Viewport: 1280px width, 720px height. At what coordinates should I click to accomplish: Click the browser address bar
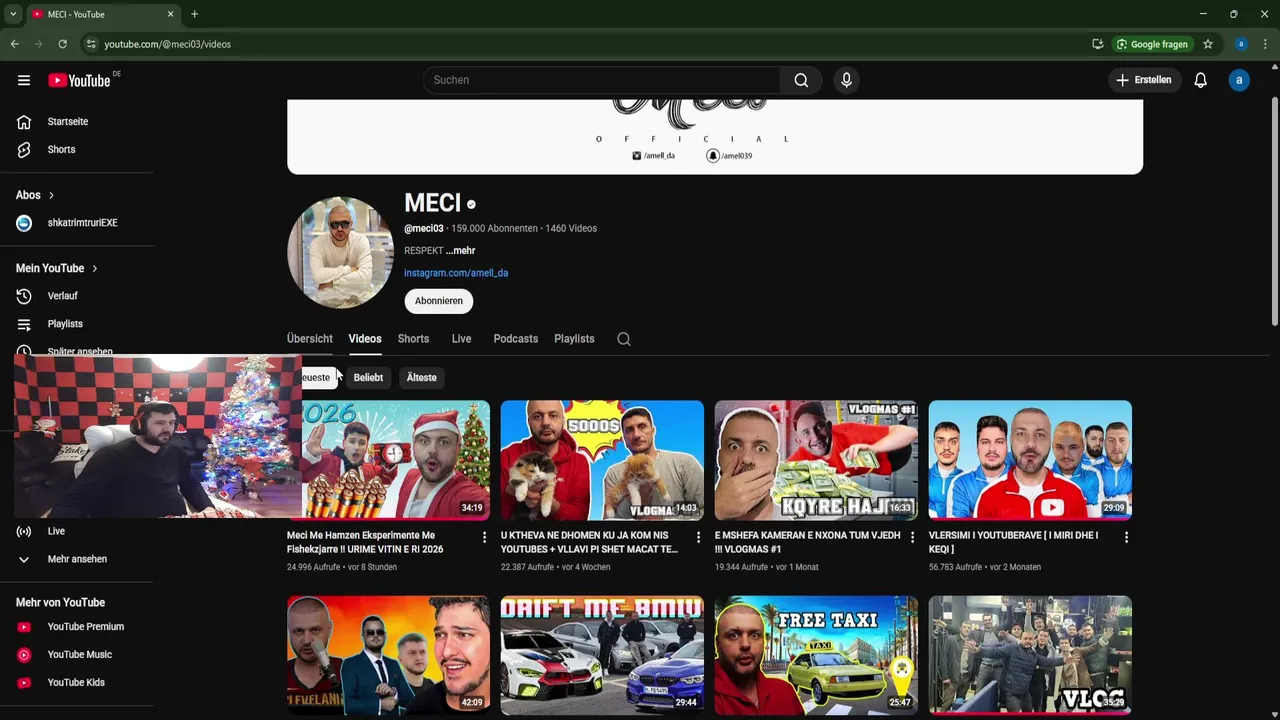(x=590, y=44)
